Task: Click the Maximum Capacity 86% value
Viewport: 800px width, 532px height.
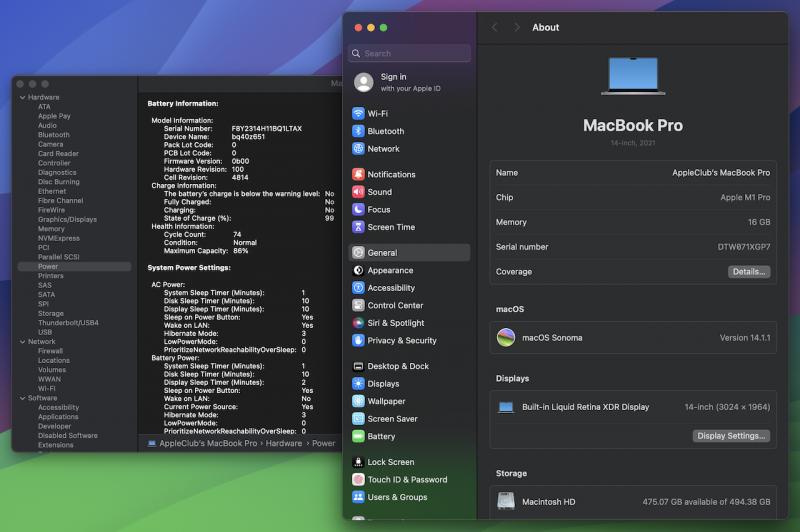Action: point(240,251)
